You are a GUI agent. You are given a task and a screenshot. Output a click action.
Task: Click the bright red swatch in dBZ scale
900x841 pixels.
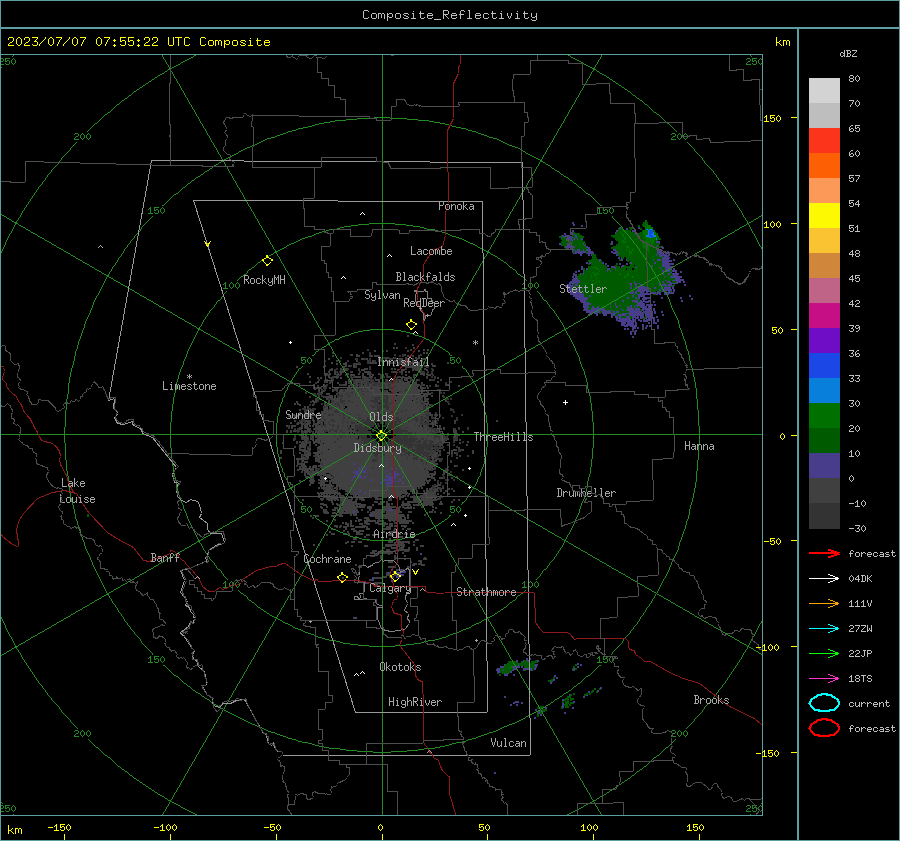click(824, 141)
